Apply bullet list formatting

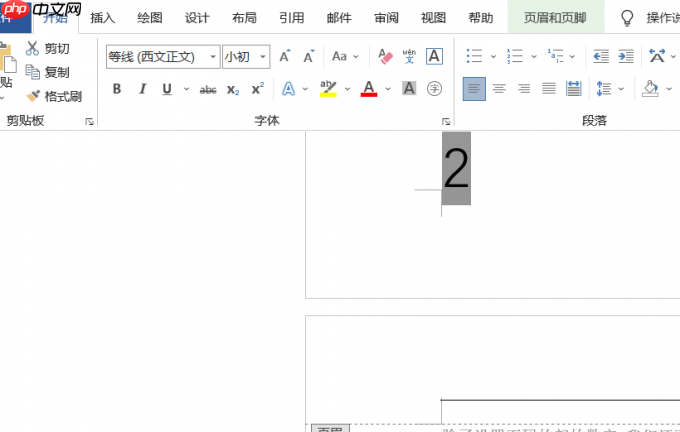click(x=474, y=56)
